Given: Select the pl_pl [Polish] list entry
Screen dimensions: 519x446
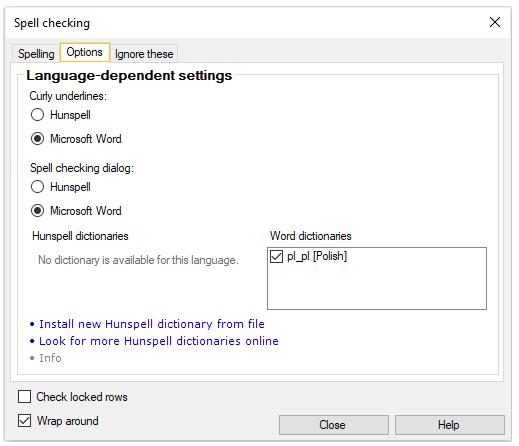Looking at the screenshot, I should tap(317, 256).
